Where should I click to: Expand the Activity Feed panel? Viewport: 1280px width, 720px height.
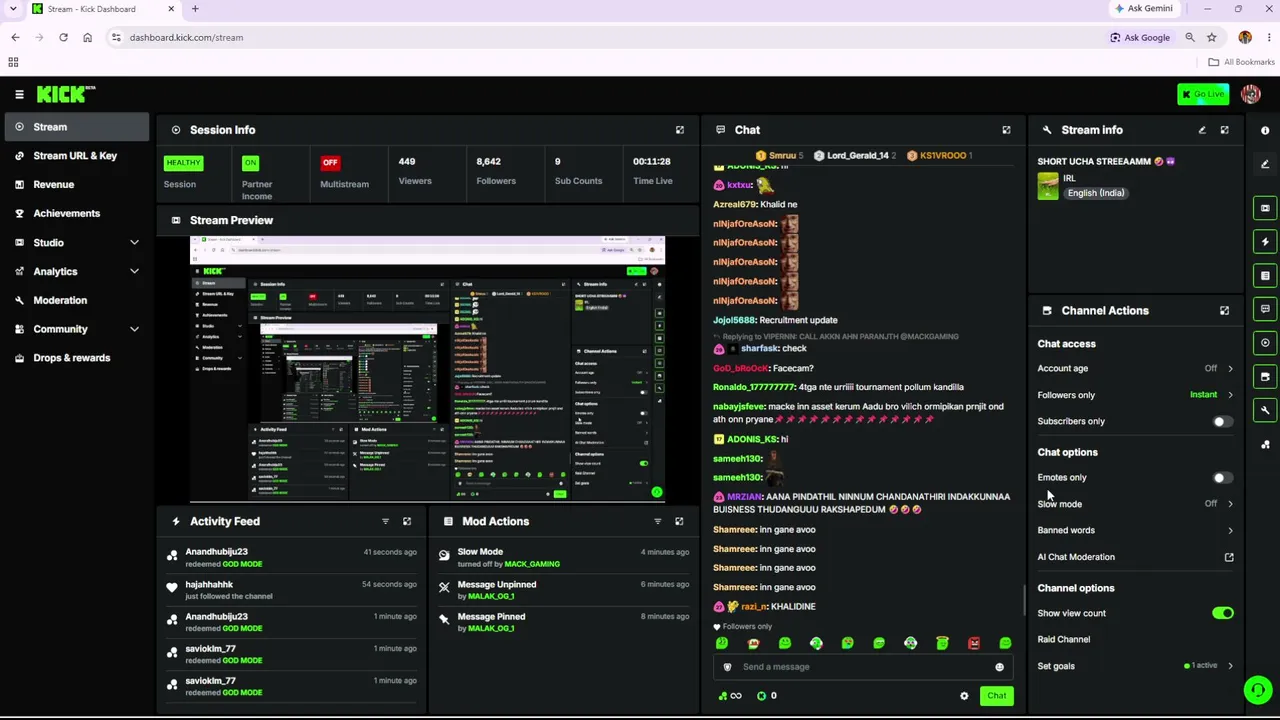coord(407,521)
